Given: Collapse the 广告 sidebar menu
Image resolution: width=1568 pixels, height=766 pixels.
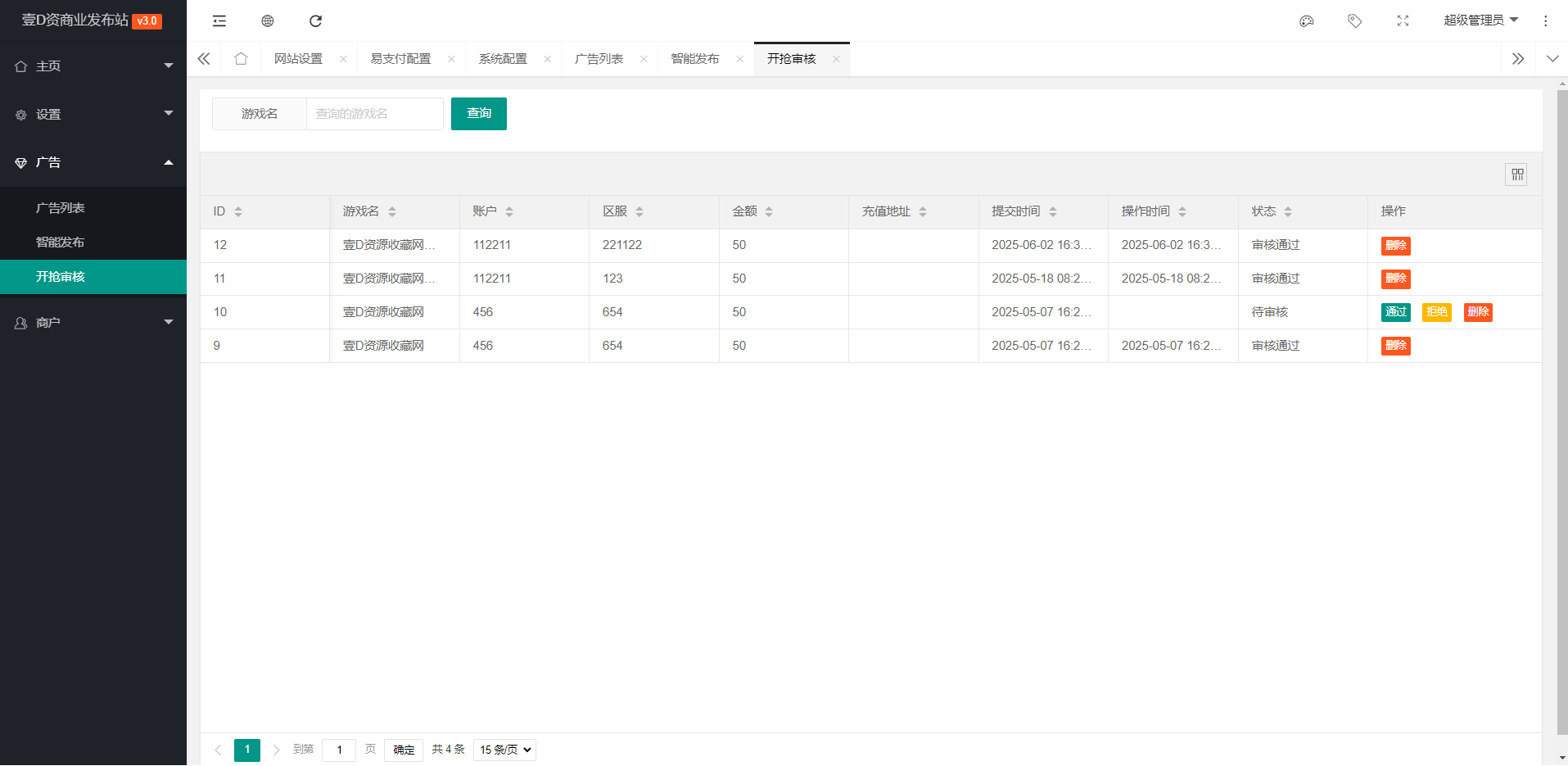Looking at the screenshot, I should pos(93,163).
